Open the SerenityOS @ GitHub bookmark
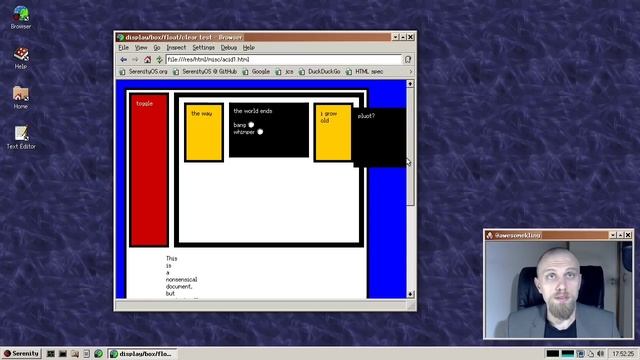 coord(205,72)
